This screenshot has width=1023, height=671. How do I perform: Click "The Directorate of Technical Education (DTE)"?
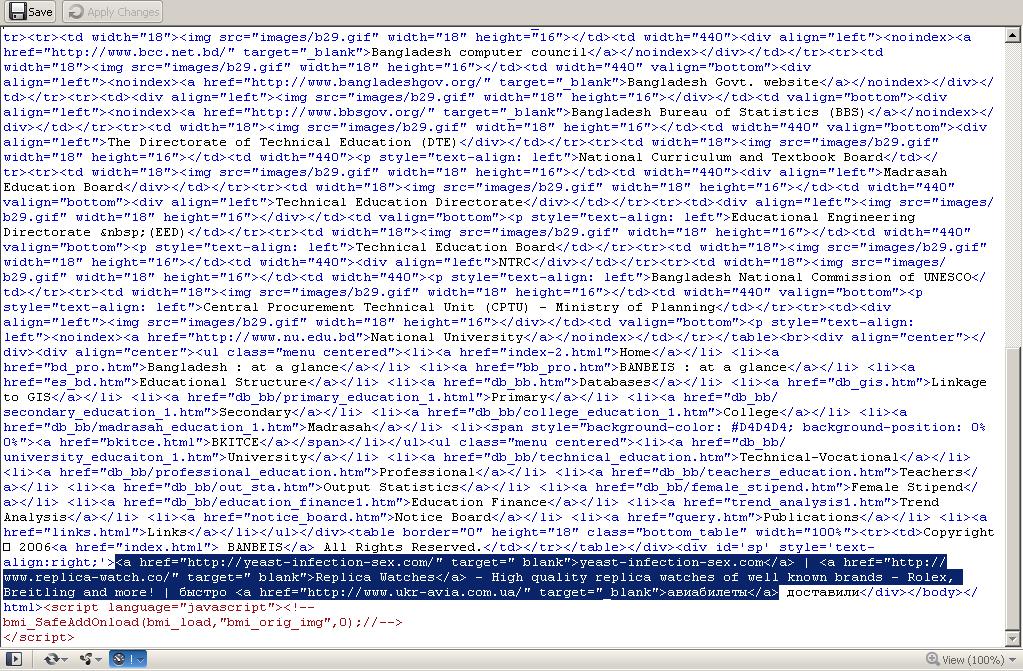(283, 142)
